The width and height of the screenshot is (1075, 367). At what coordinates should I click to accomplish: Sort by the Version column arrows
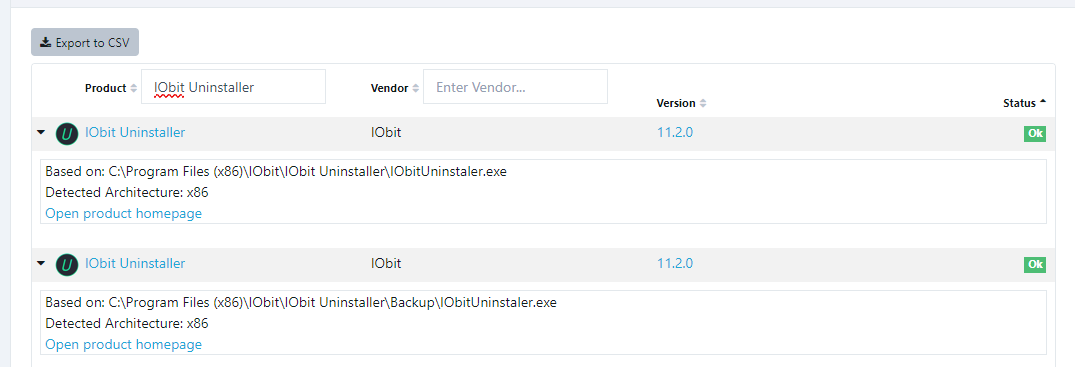point(703,104)
